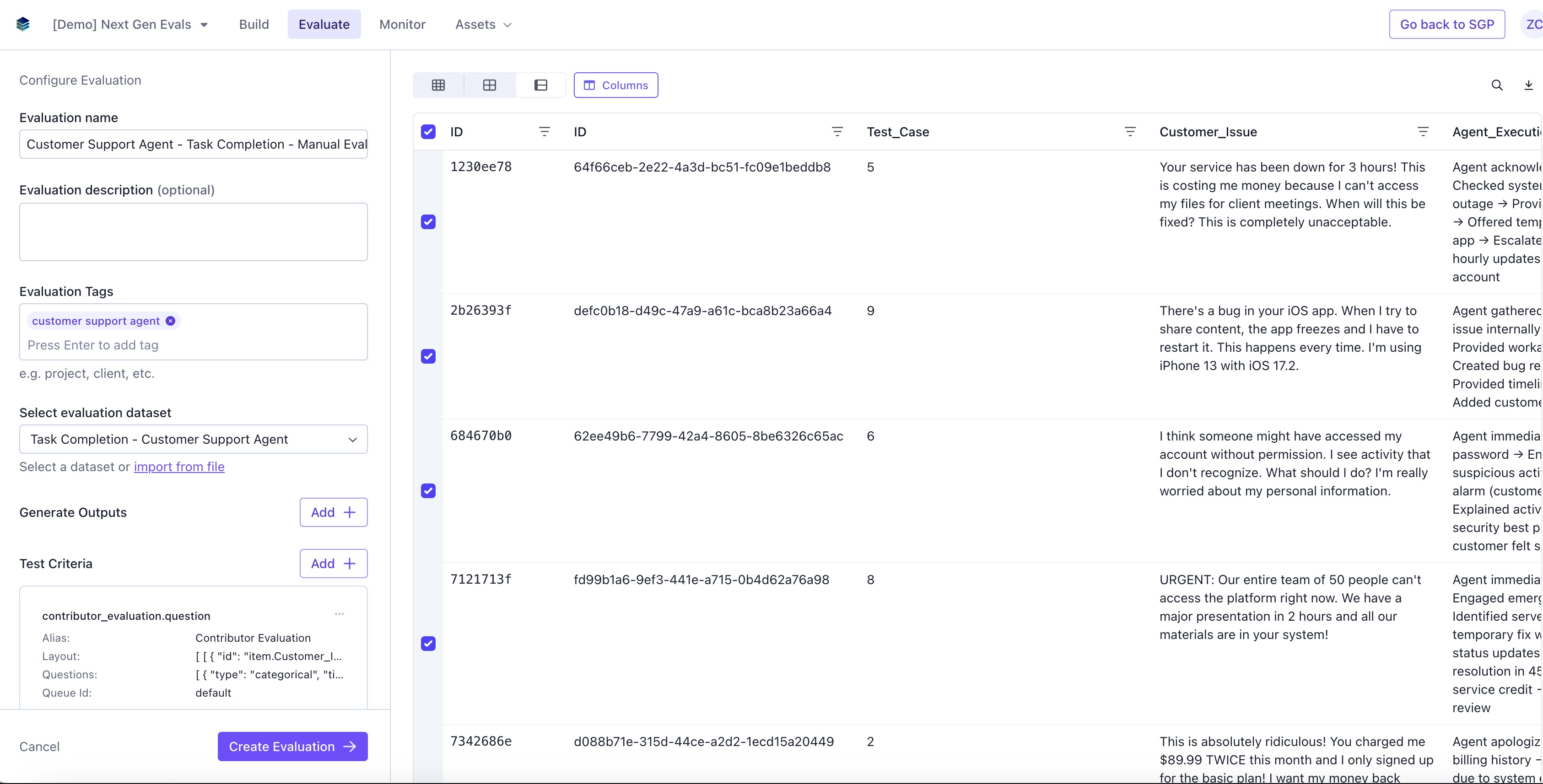Click UUID fd99b1a6-9ef3-441e-a715-0b4d62a76a98
Viewport: 1543px width, 784px height.
(x=701, y=580)
